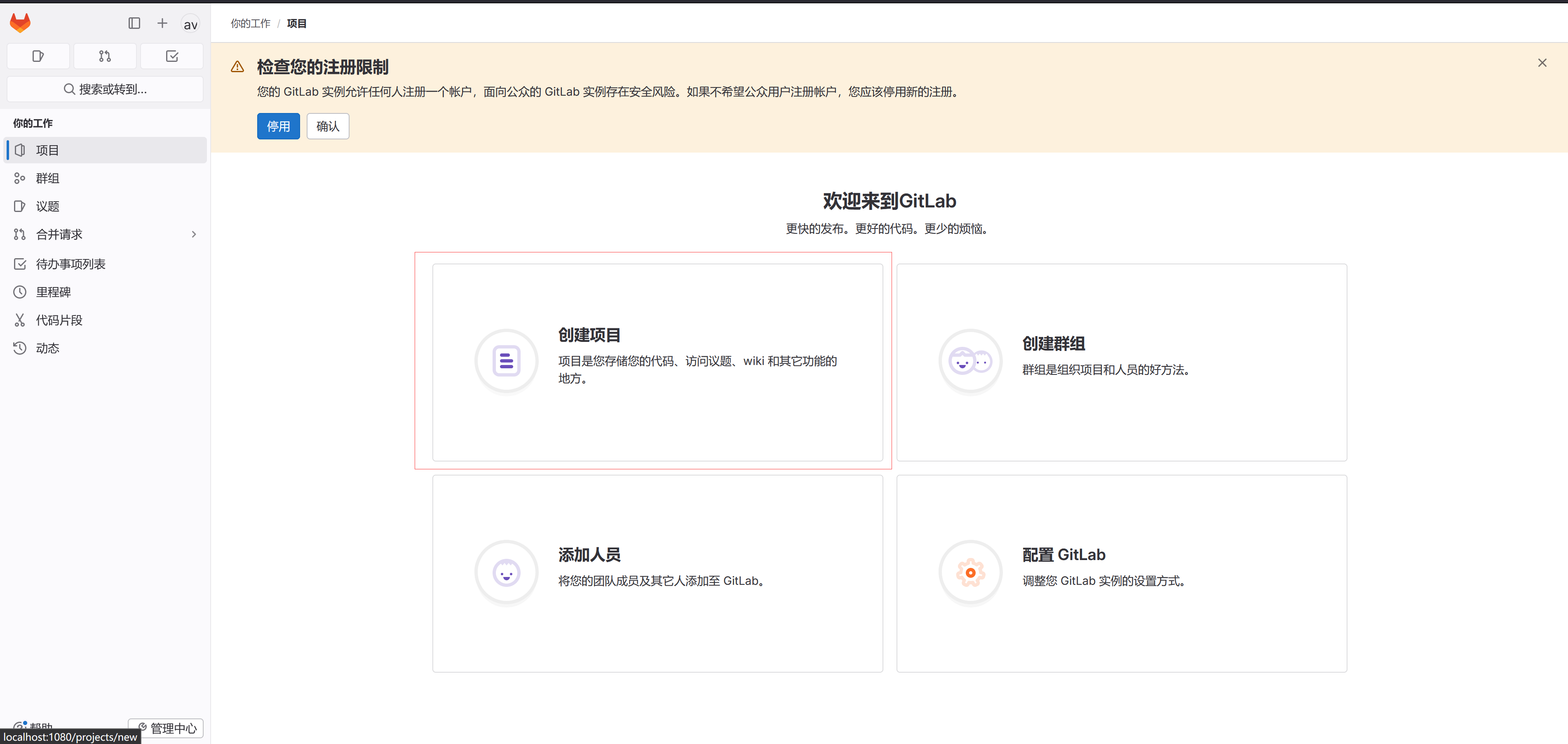Dismiss the registration warning banner
The width and height of the screenshot is (1568, 744).
(x=1542, y=63)
